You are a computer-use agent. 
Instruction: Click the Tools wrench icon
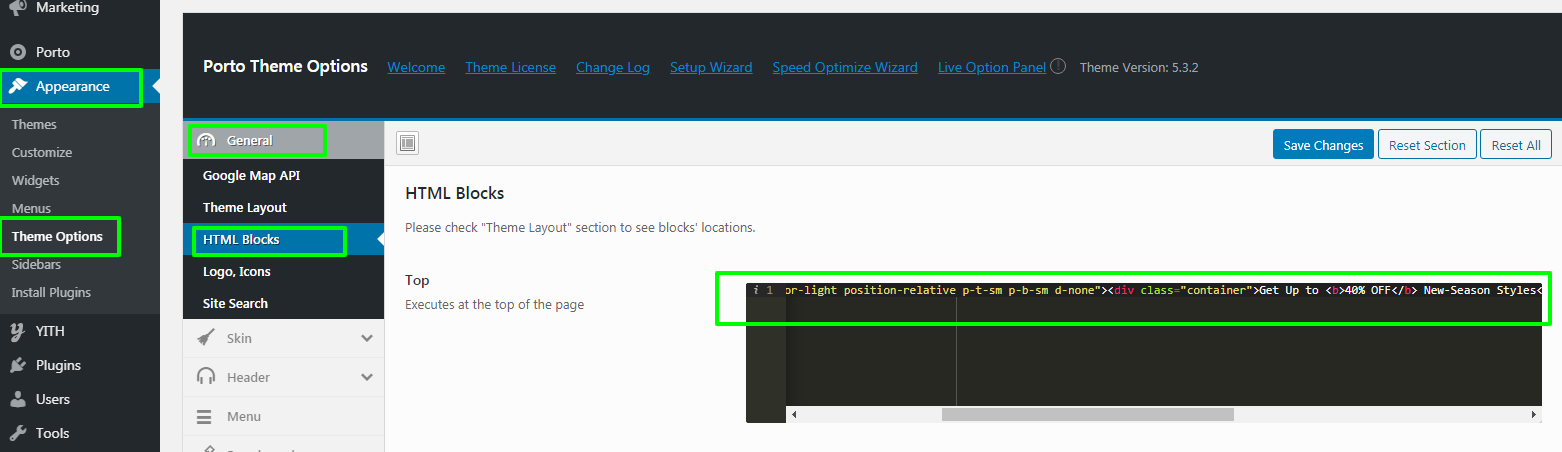pos(18,433)
